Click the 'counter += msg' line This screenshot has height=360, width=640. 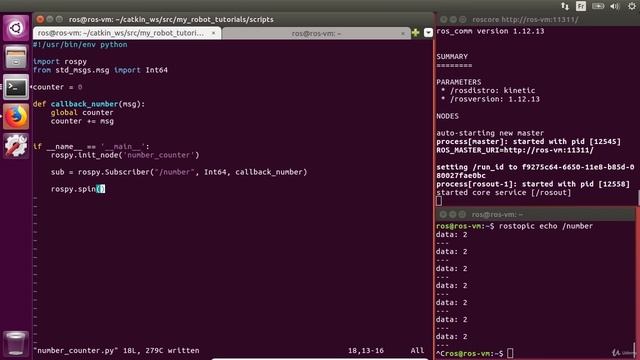[x=82, y=121]
